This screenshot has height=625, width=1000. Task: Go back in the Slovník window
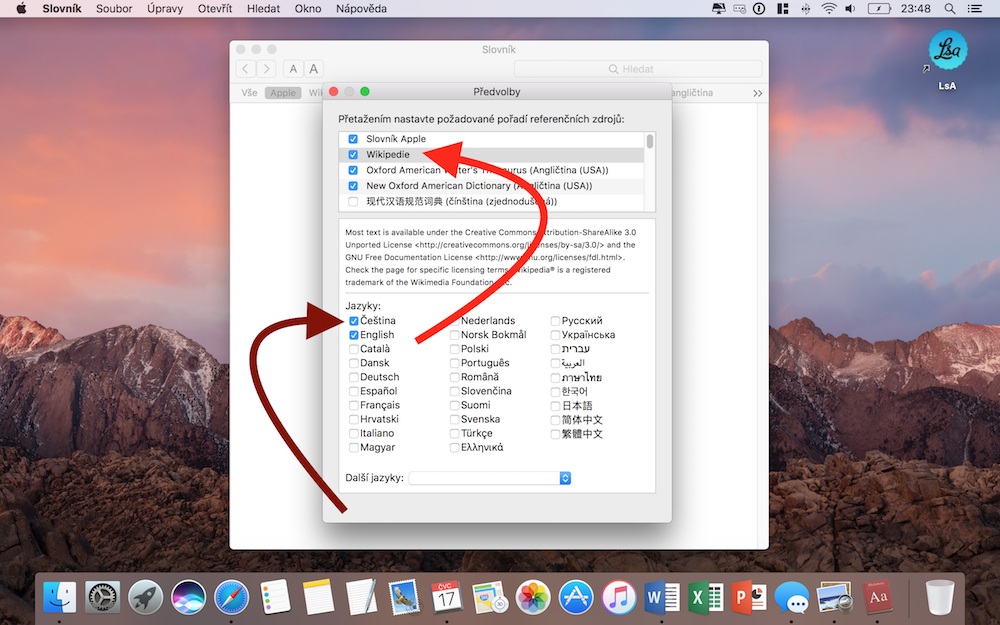pos(246,68)
